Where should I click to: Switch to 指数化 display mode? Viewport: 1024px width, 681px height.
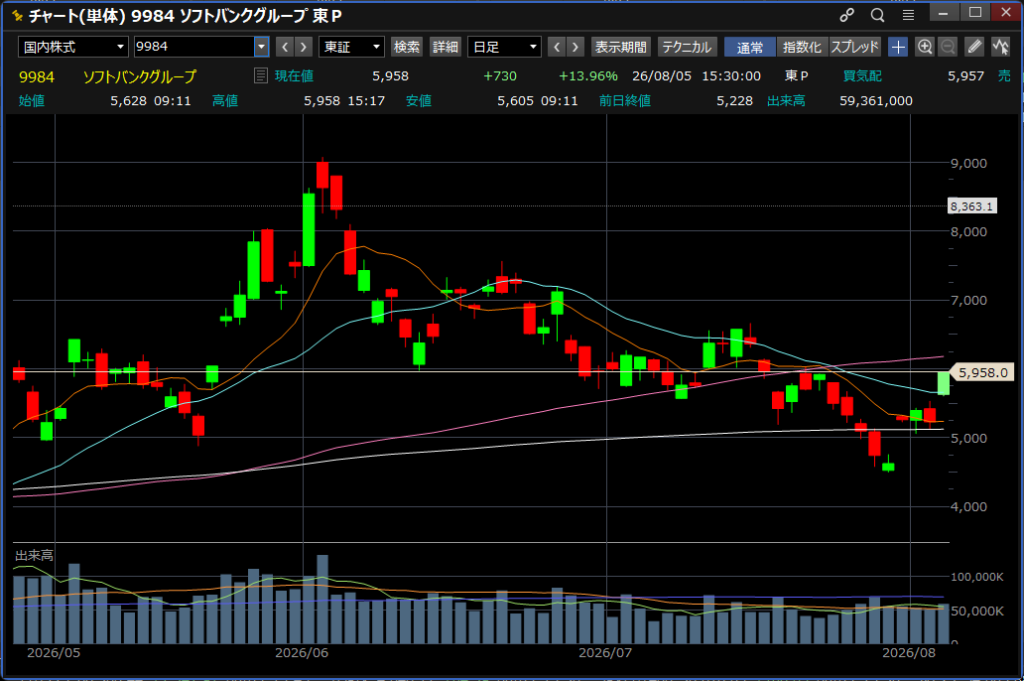point(802,46)
